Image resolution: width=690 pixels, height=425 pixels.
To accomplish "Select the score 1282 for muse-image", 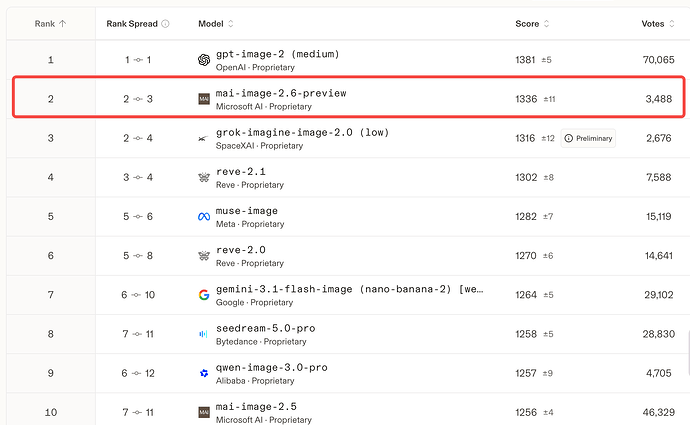I will [526, 216].
